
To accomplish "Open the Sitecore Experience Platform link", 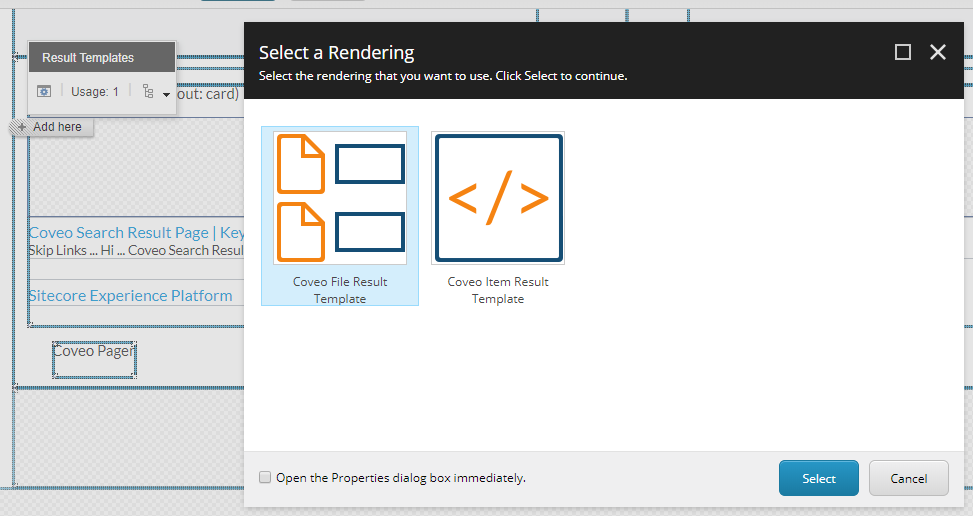I will click(x=130, y=296).
